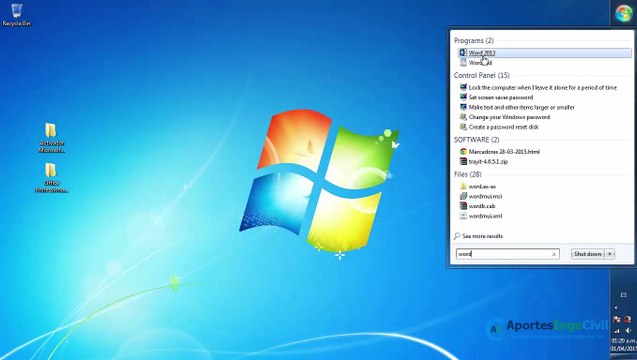The width and height of the screenshot is (637, 360).
Task: Open Marcadores 28-03-2015.html file result
Action: pos(500,152)
